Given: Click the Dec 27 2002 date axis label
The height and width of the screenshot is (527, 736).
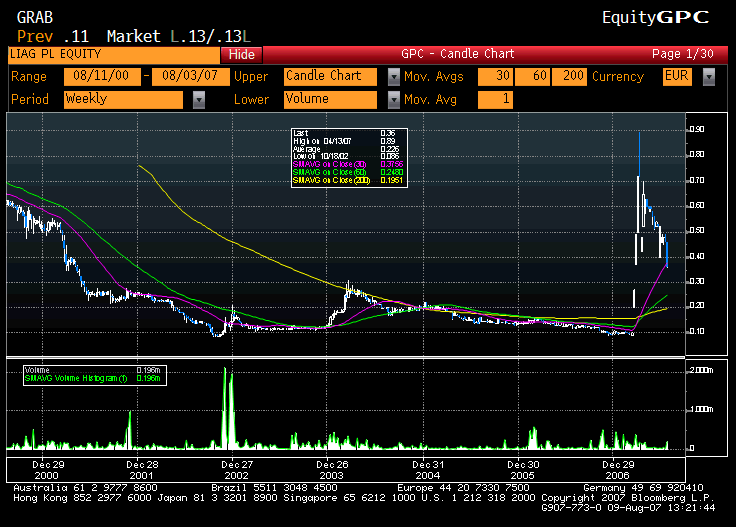Looking at the screenshot, I should click(x=237, y=470).
